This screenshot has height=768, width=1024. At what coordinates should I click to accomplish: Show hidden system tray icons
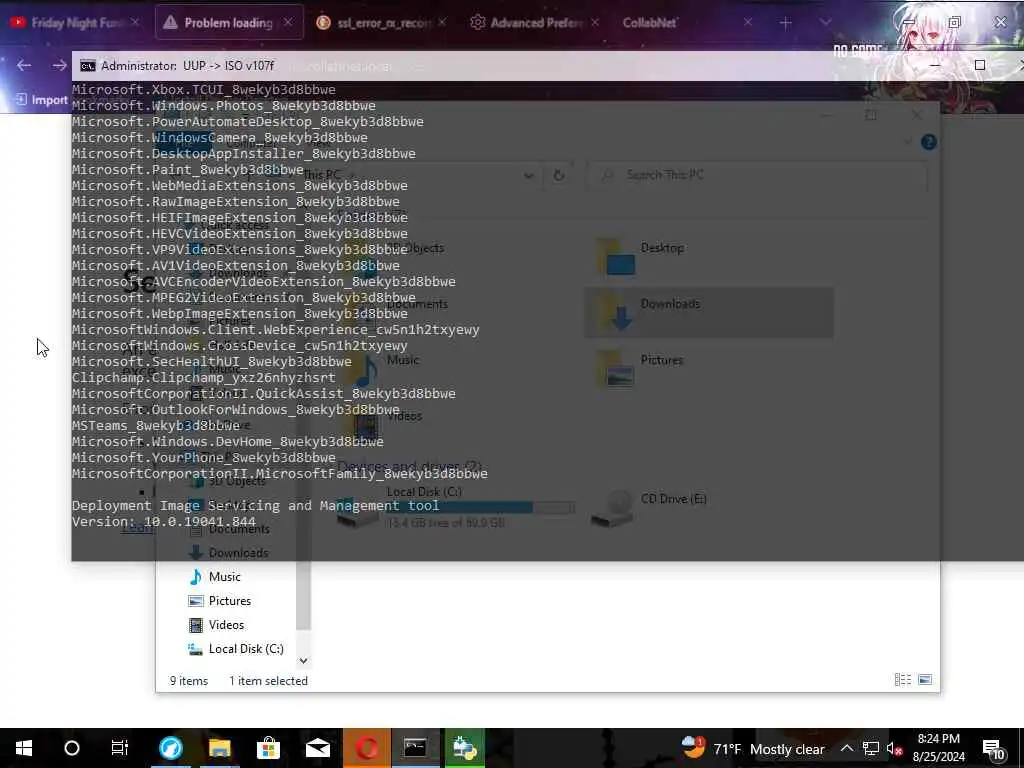coord(846,748)
